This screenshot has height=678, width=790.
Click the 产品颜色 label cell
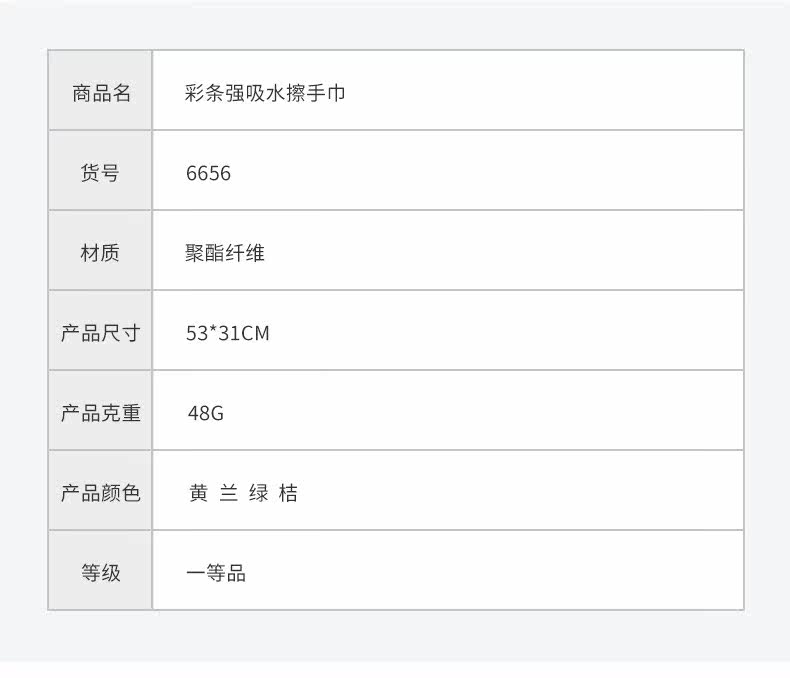[100, 491]
